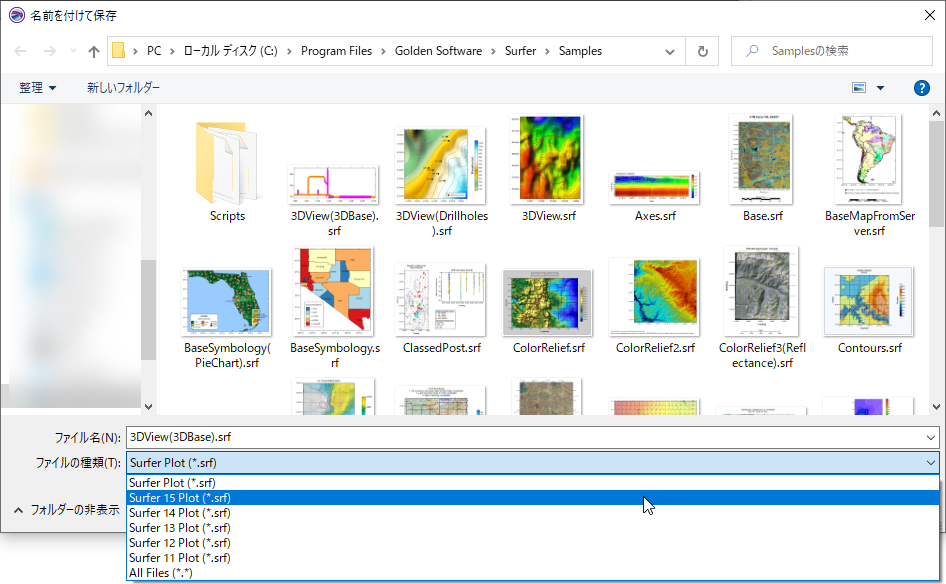Click the forward navigation arrow
The image size is (946, 584).
point(49,51)
